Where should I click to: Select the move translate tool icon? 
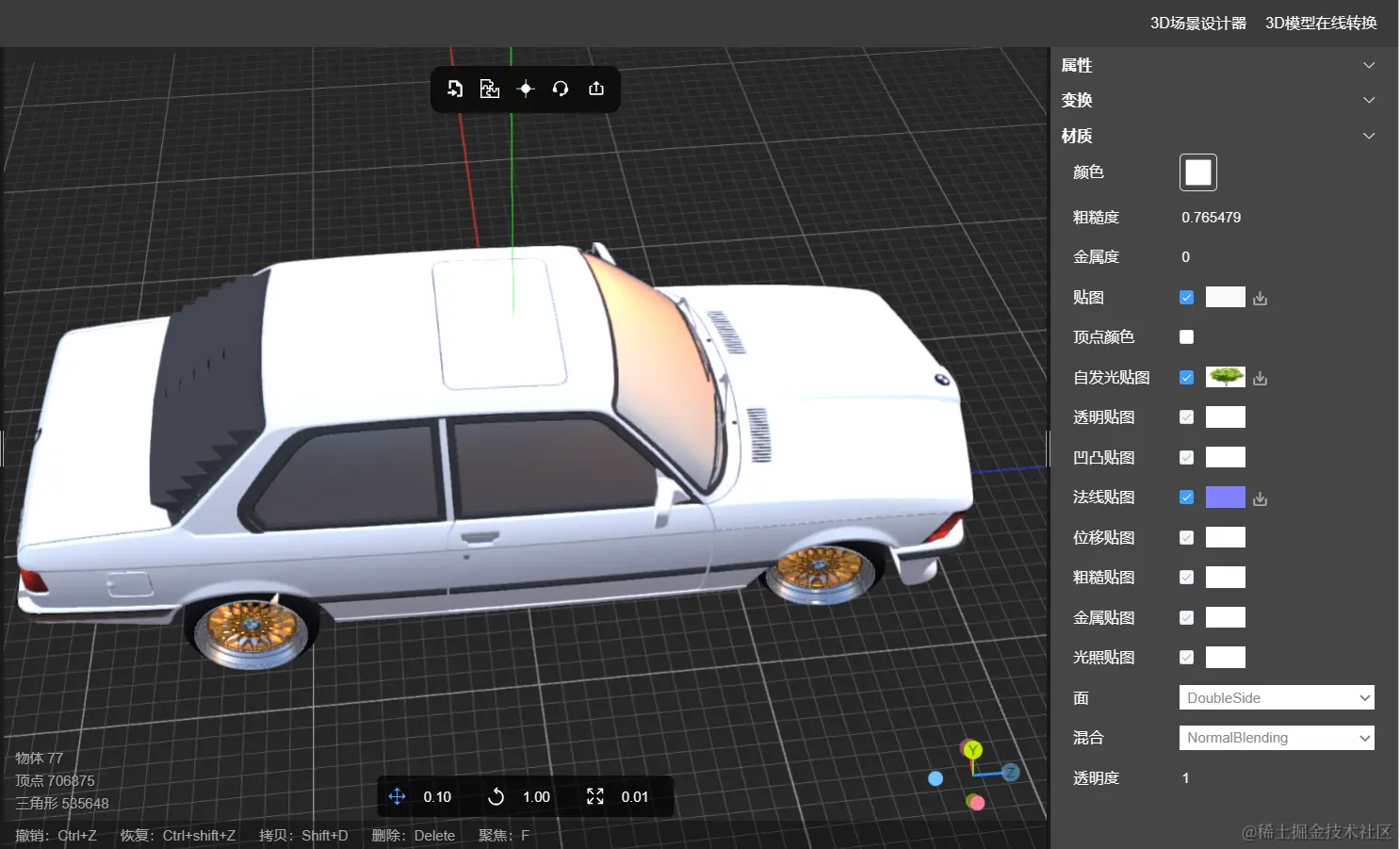pyautogui.click(x=397, y=796)
